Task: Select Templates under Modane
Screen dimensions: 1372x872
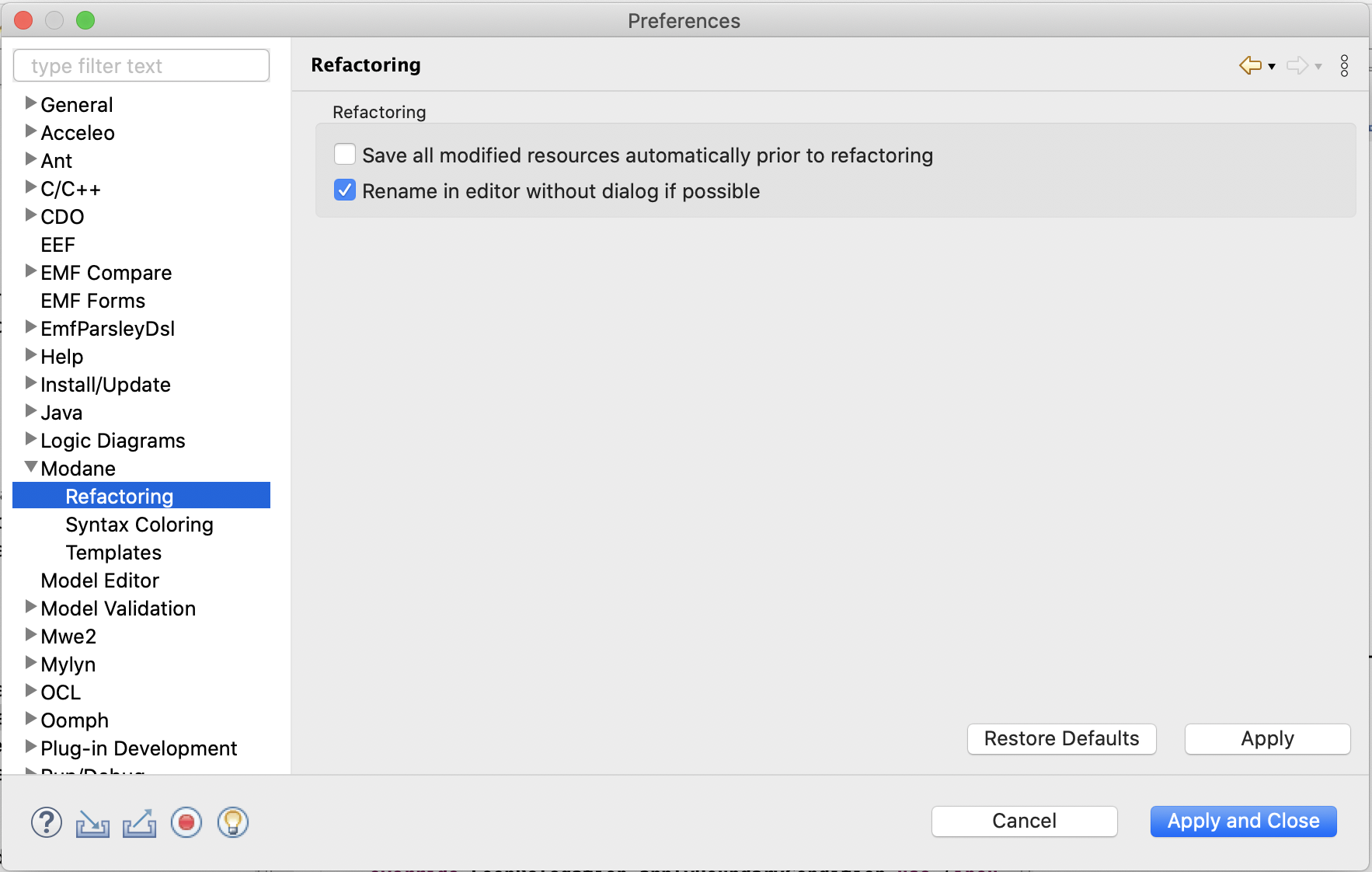Action: coord(113,553)
